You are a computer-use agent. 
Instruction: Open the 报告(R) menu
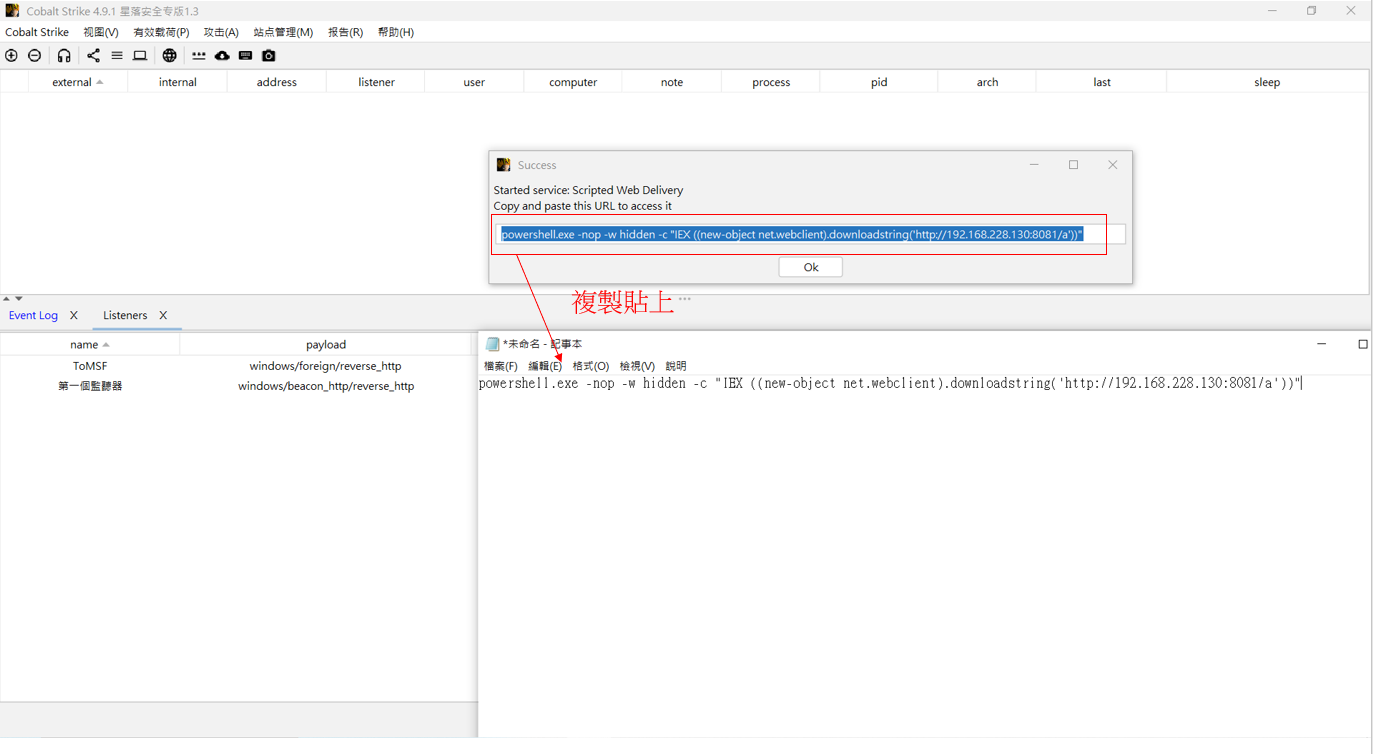(x=345, y=32)
